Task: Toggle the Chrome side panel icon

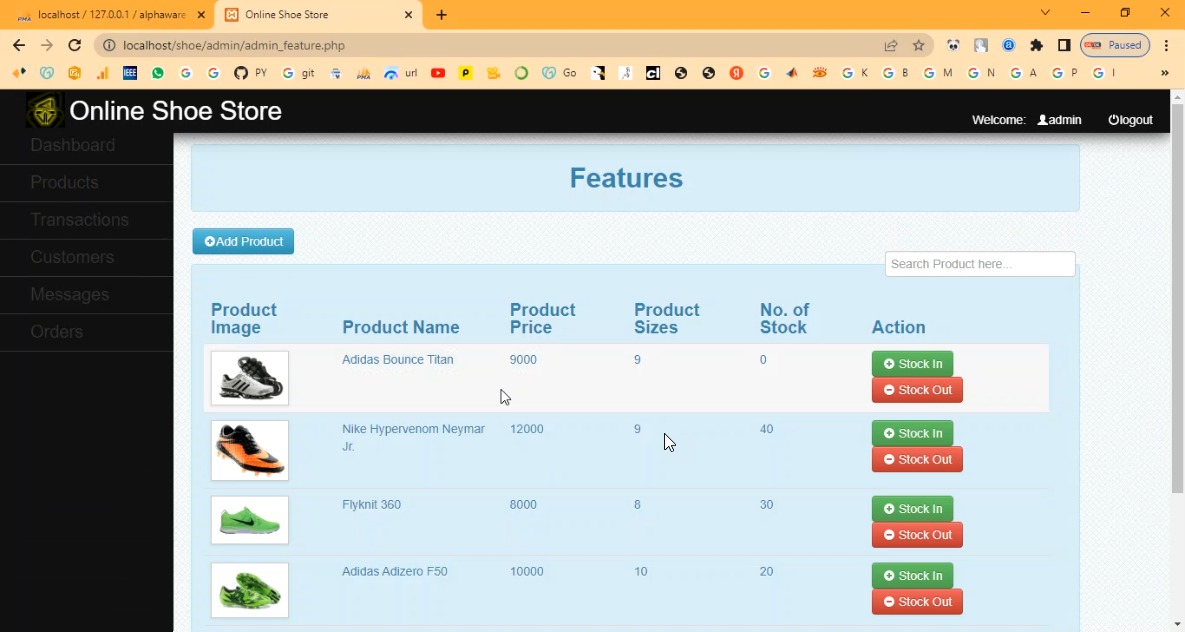Action: (1064, 45)
